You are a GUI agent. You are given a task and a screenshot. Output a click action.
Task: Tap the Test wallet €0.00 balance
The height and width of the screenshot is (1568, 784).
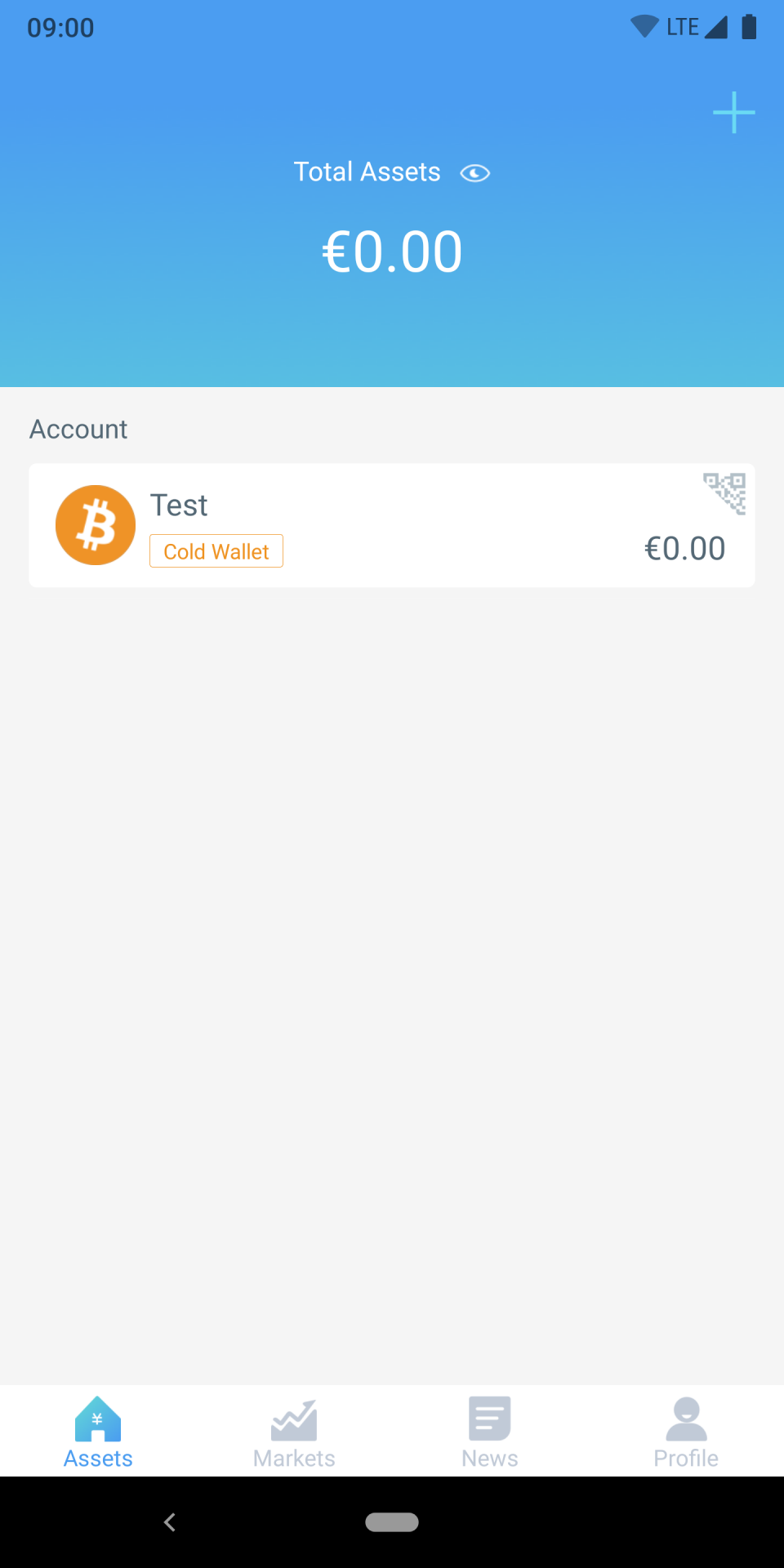684,549
